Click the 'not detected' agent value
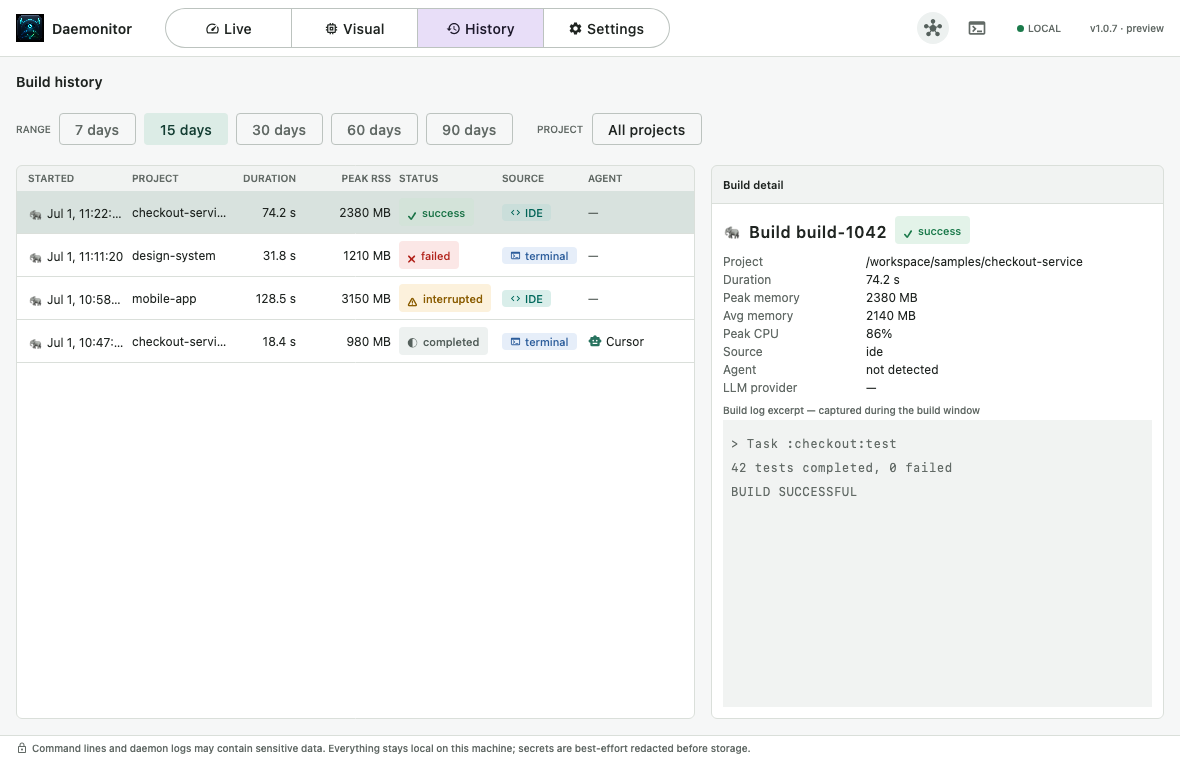 (x=902, y=370)
